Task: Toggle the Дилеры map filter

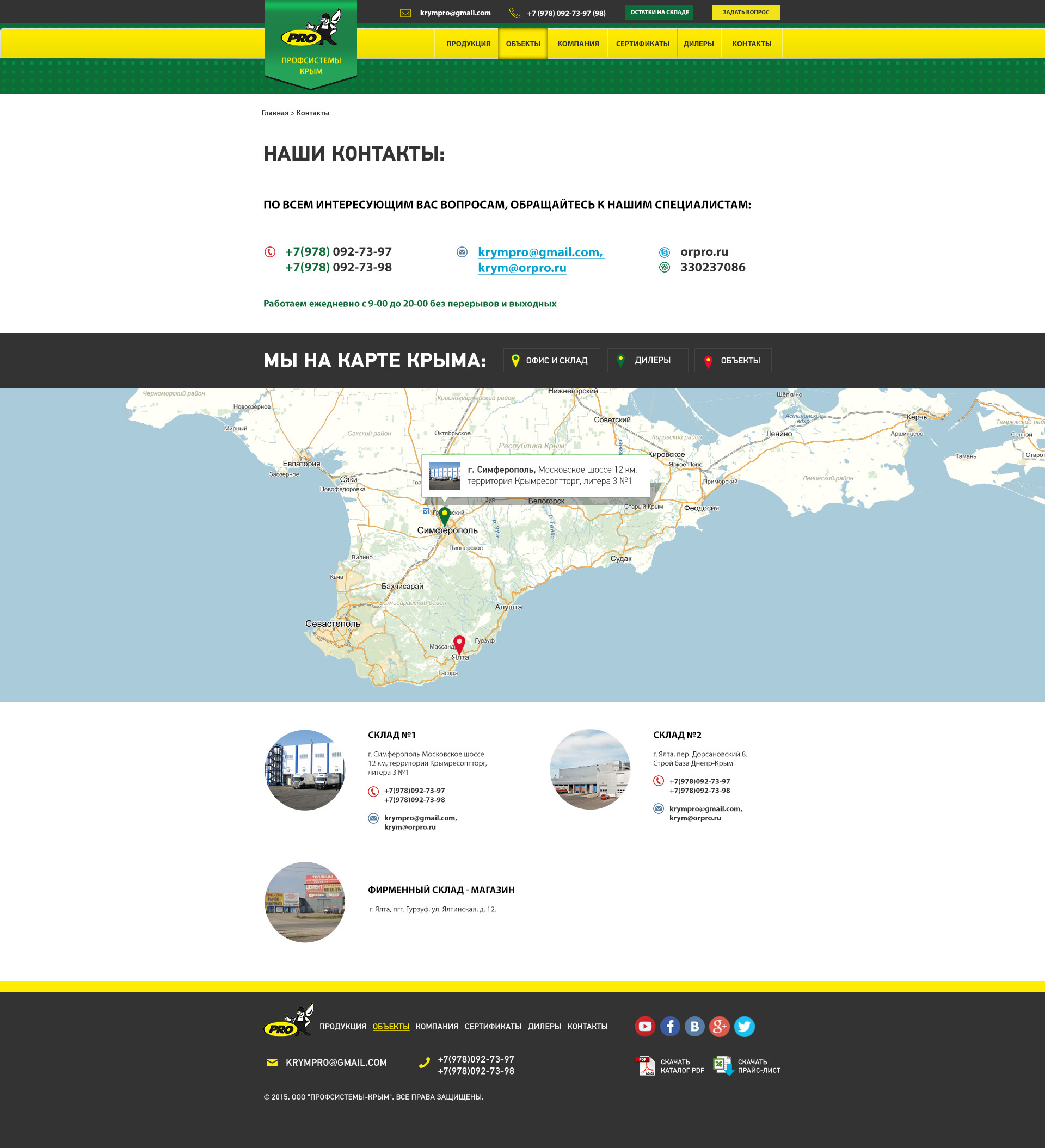Action: point(647,361)
